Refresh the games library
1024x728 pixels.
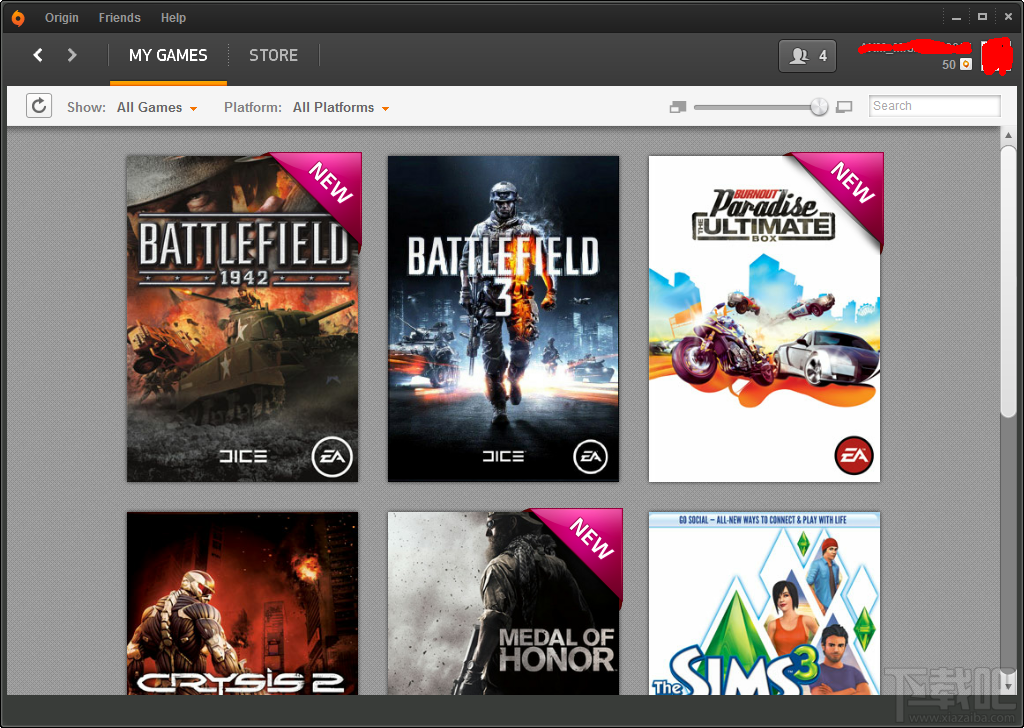(x=39, y=106)
